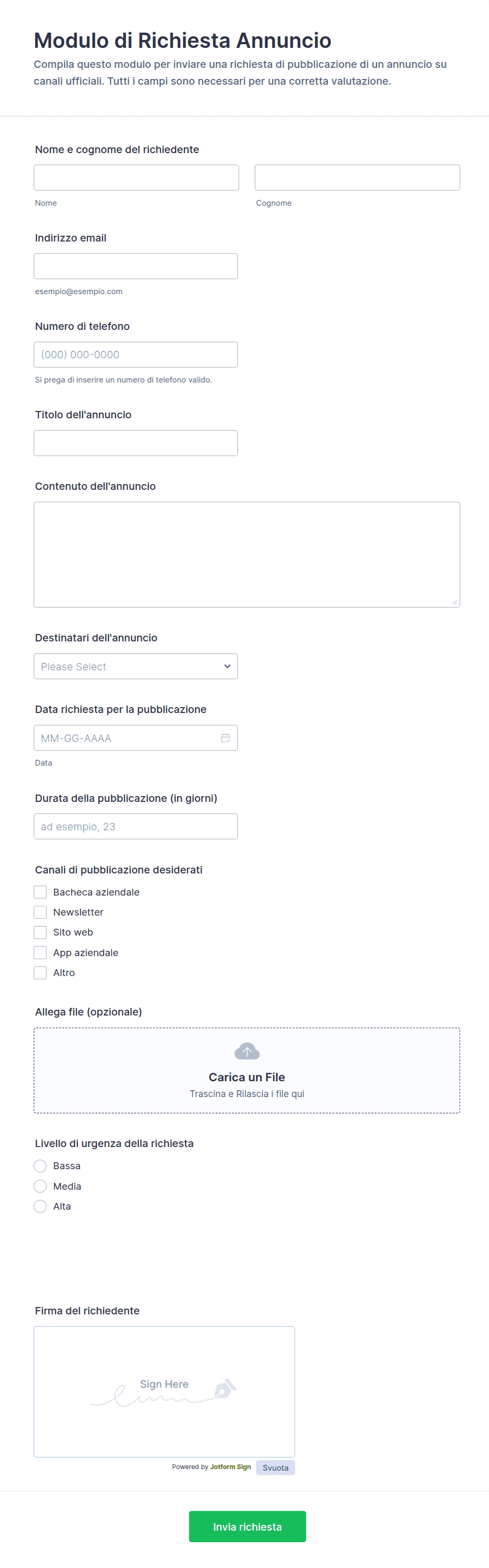Click the Sign Here signature pad

click(x=164, y=1392)
